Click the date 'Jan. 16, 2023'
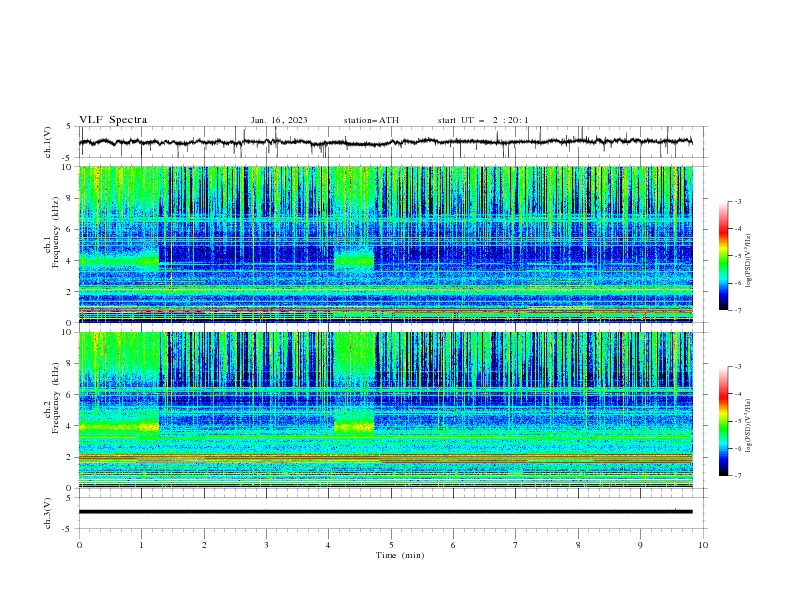The height and width of the screenshot is (612, 792). [279, 120]
